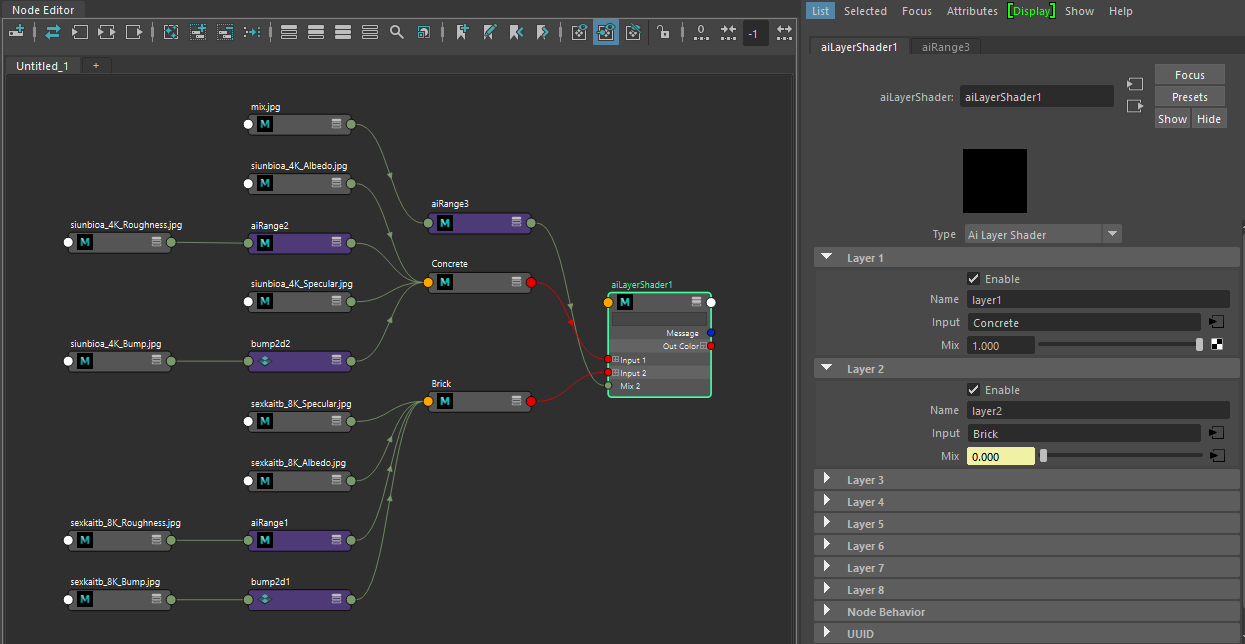Select the highlighted connection-mode icon in the toolbar
The width and height of the screenshot is (1245, 644).
click(605, 31)
